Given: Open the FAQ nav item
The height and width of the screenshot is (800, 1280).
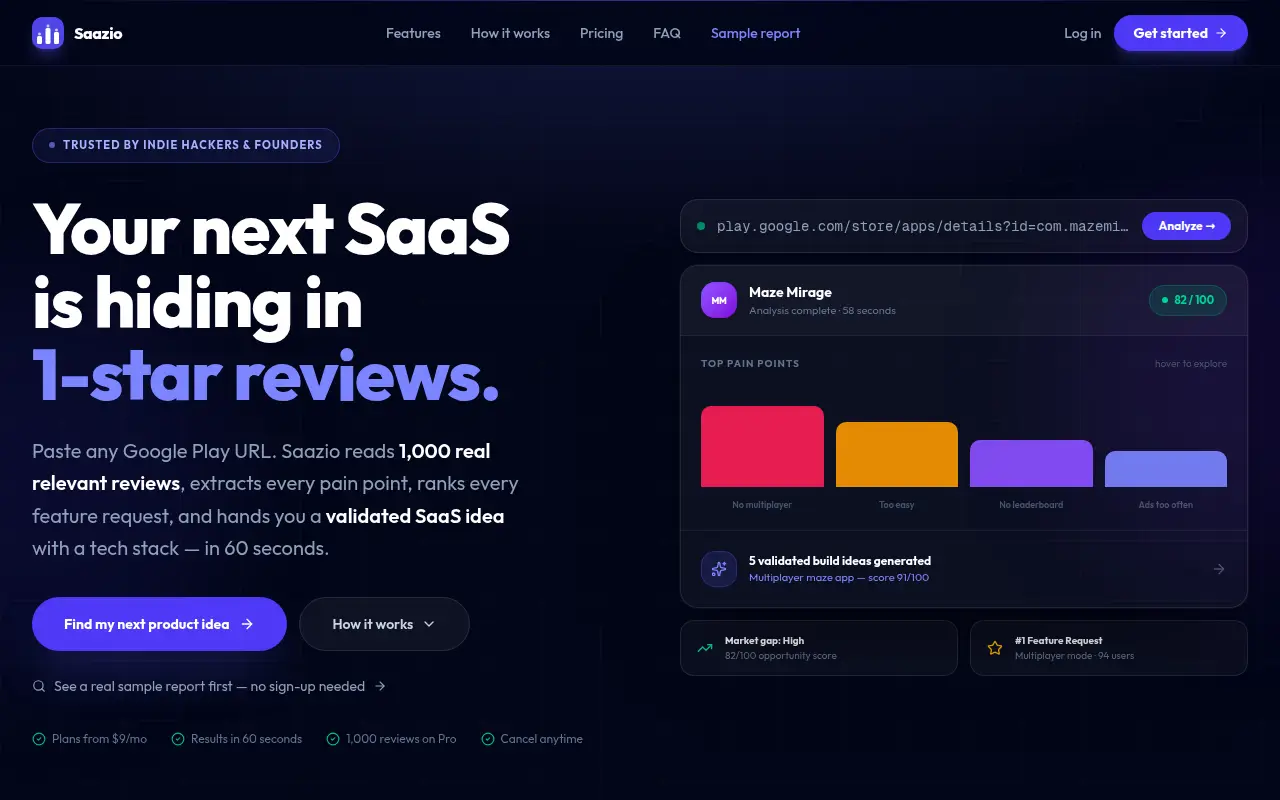Looking at the screenshot, I should point(667,33).
